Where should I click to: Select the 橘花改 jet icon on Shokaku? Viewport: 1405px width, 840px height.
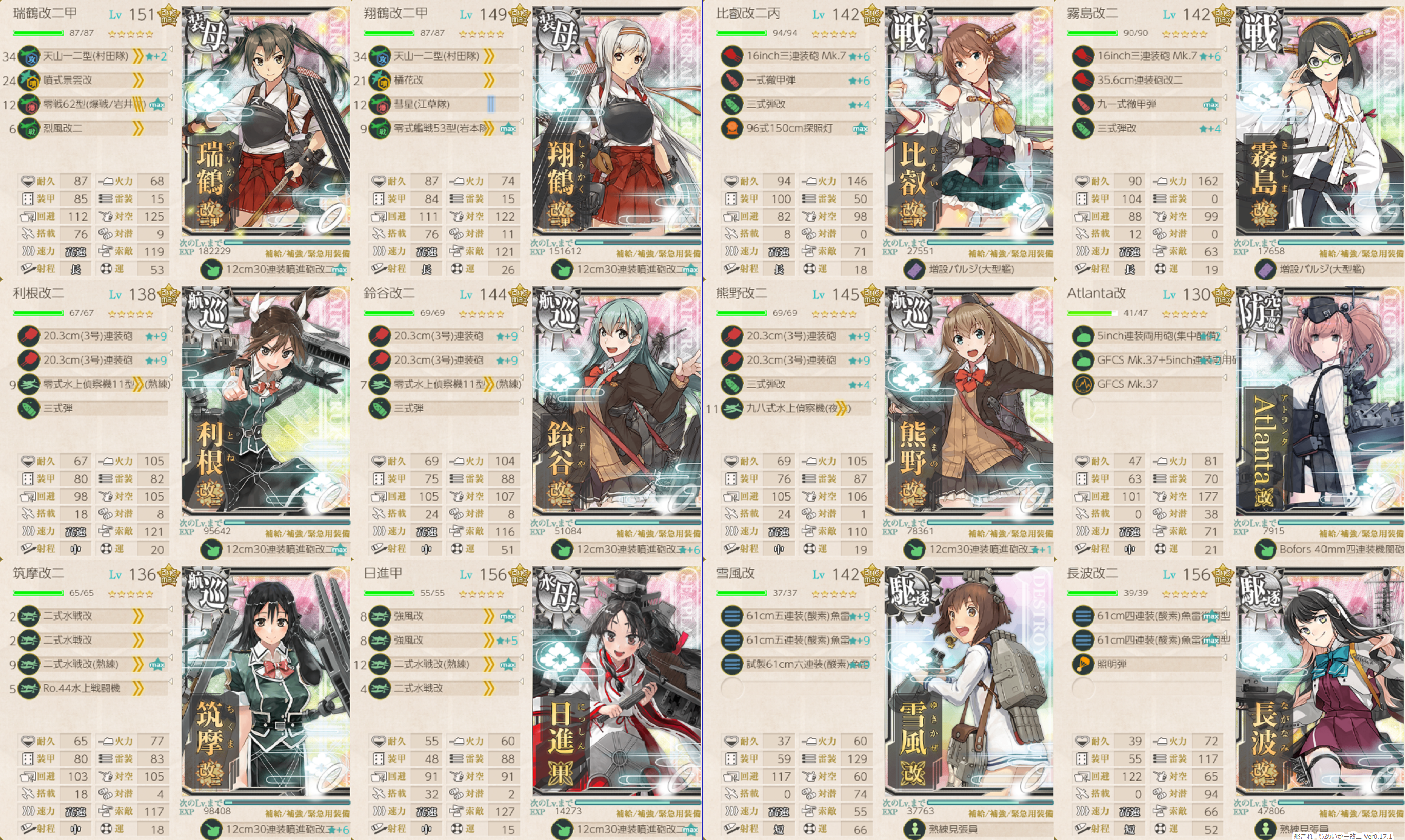380,81
